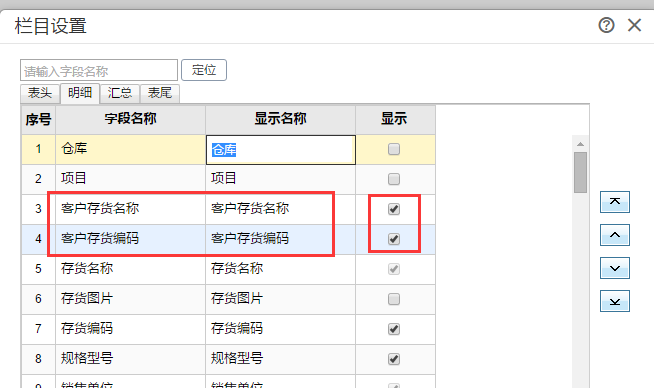Select field name cell 客户存货名称

pyautogui.click(x=131, y=209)
